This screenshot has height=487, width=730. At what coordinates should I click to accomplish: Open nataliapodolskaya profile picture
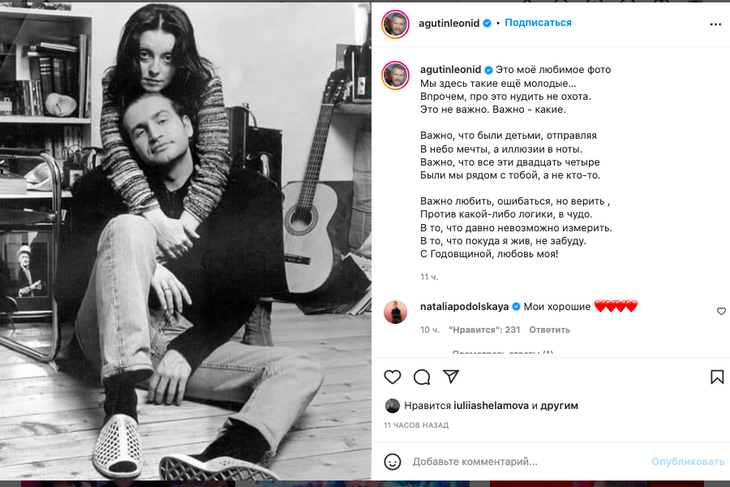(395, 312)
